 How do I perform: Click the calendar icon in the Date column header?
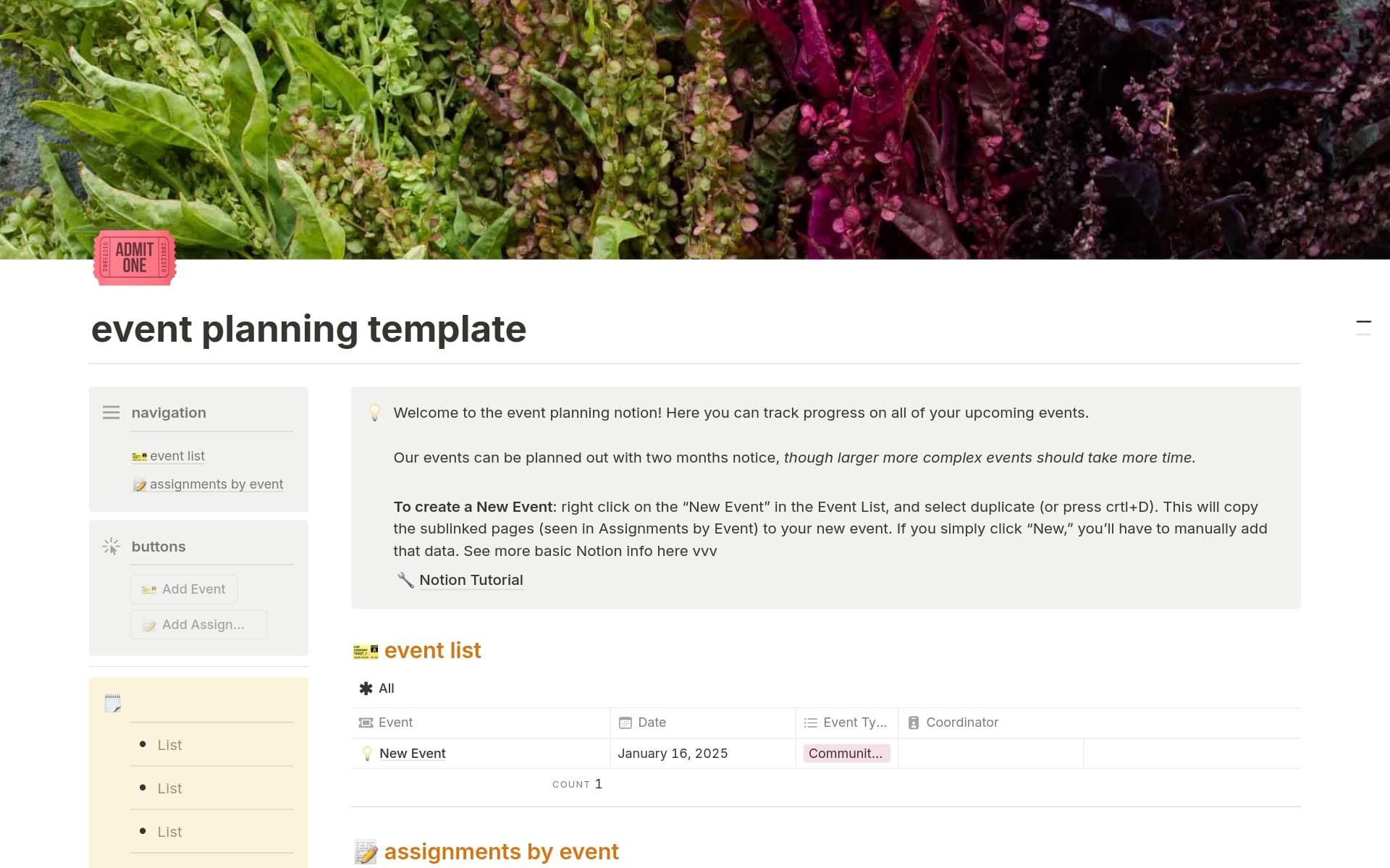coord(624,722)
